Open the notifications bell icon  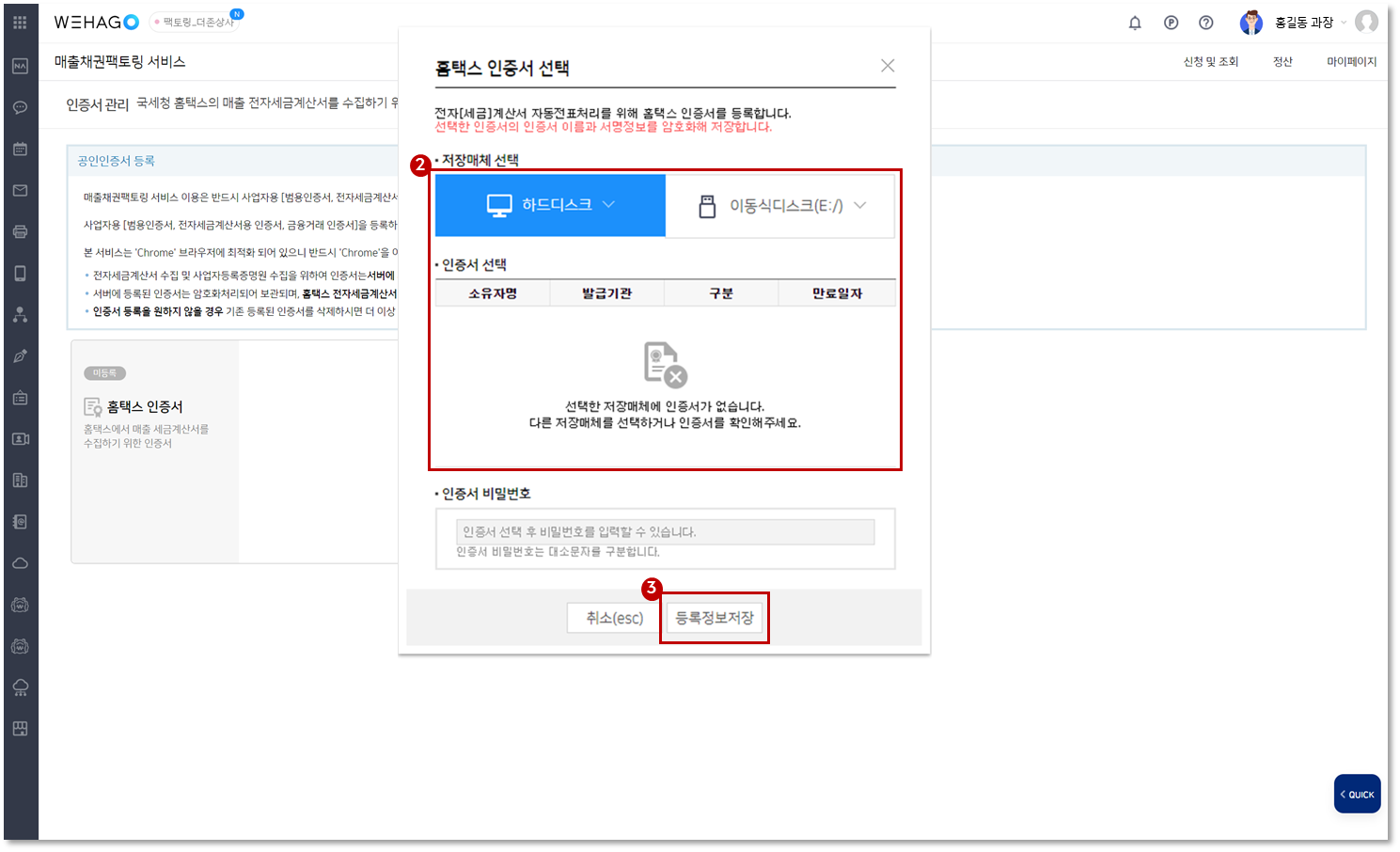(x=1135, y=22)
